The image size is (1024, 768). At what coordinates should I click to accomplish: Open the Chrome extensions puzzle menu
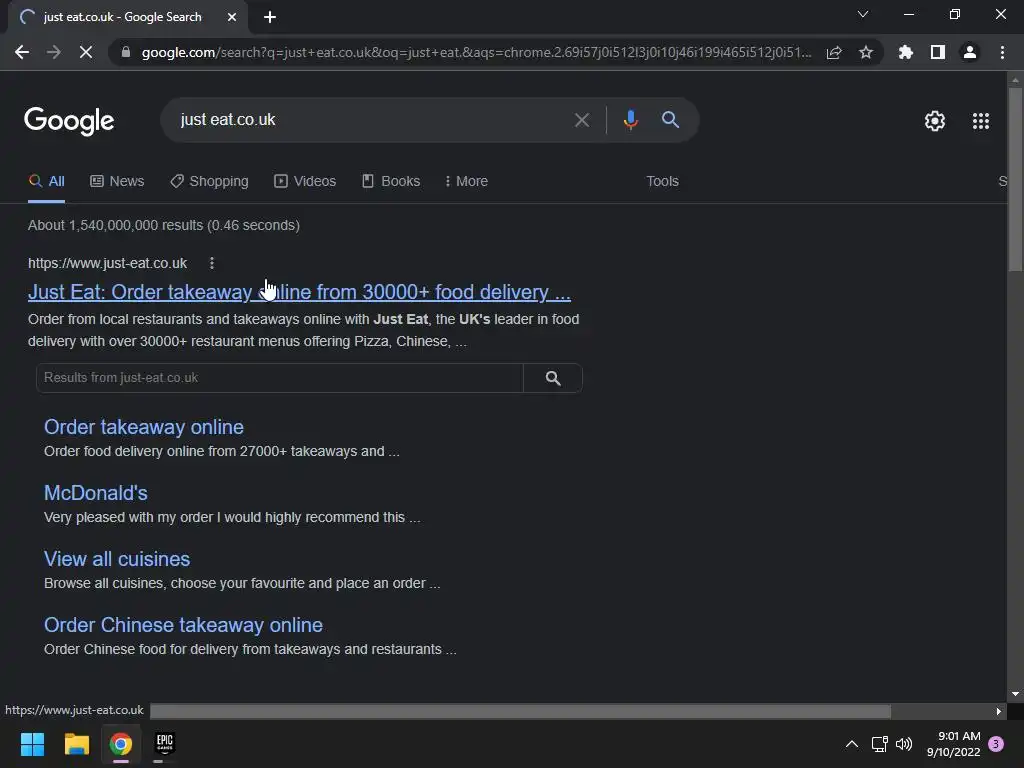point(905,52)
